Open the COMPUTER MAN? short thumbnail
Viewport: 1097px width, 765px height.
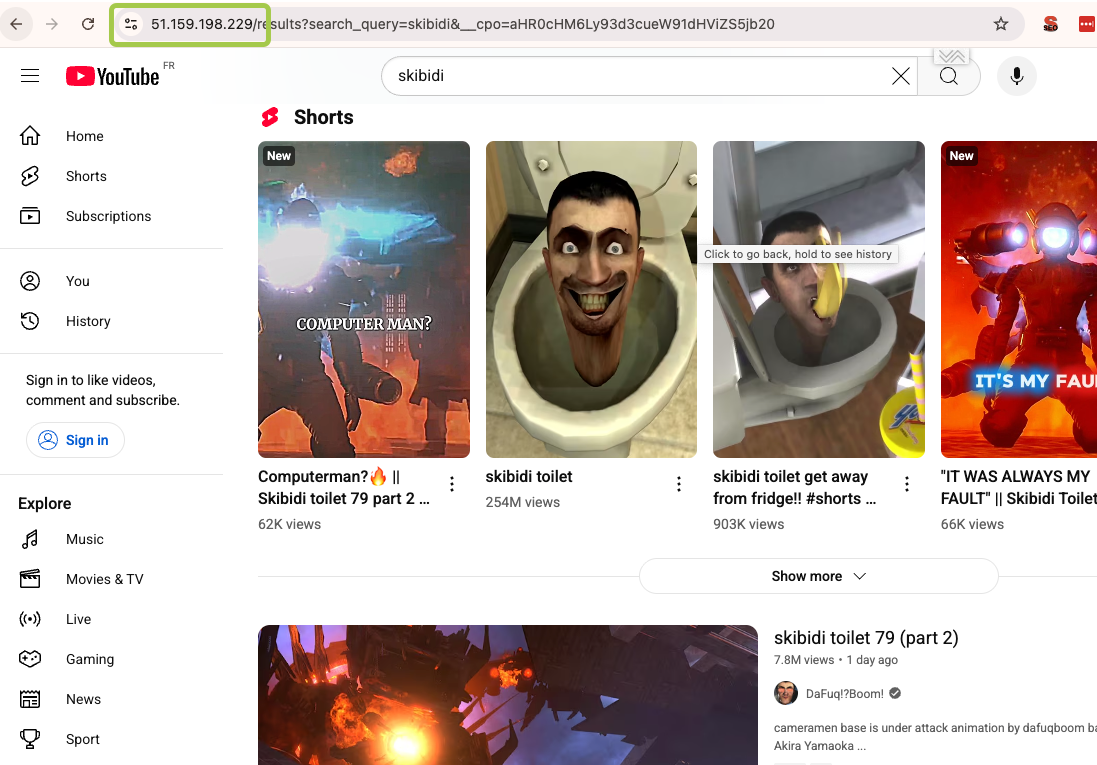point(364,300)
